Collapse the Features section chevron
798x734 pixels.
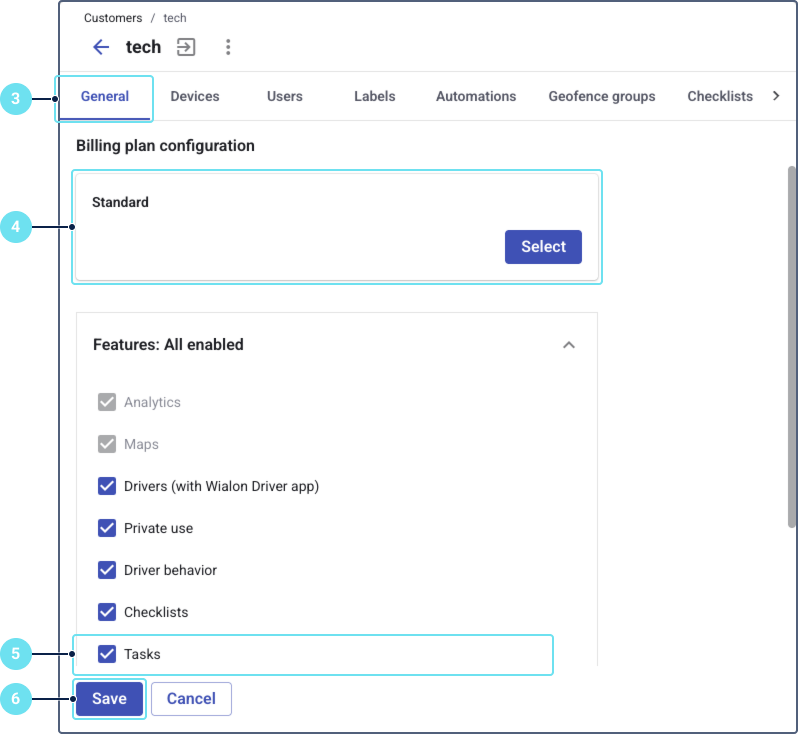[568, 345]
